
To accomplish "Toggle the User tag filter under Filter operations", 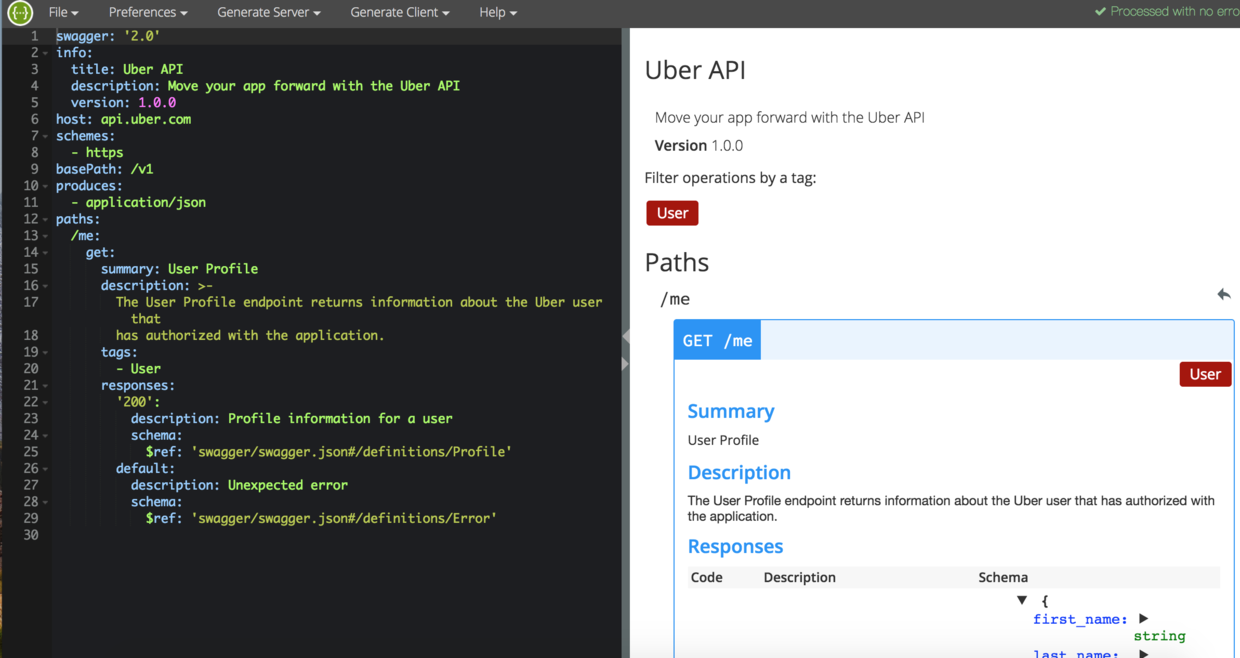I will coord(672,213).
